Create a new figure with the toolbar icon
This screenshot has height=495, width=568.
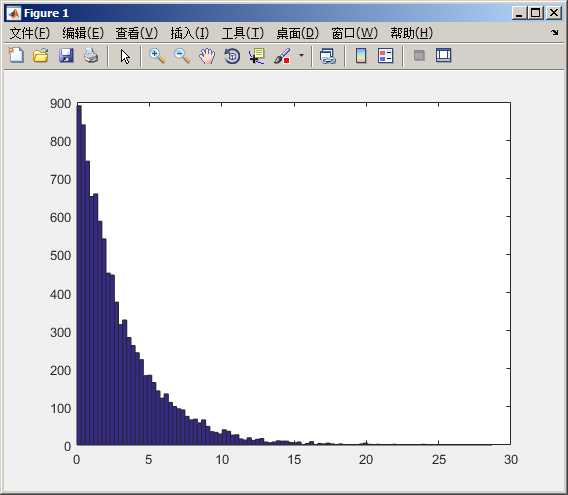click(x=16, y=56)
